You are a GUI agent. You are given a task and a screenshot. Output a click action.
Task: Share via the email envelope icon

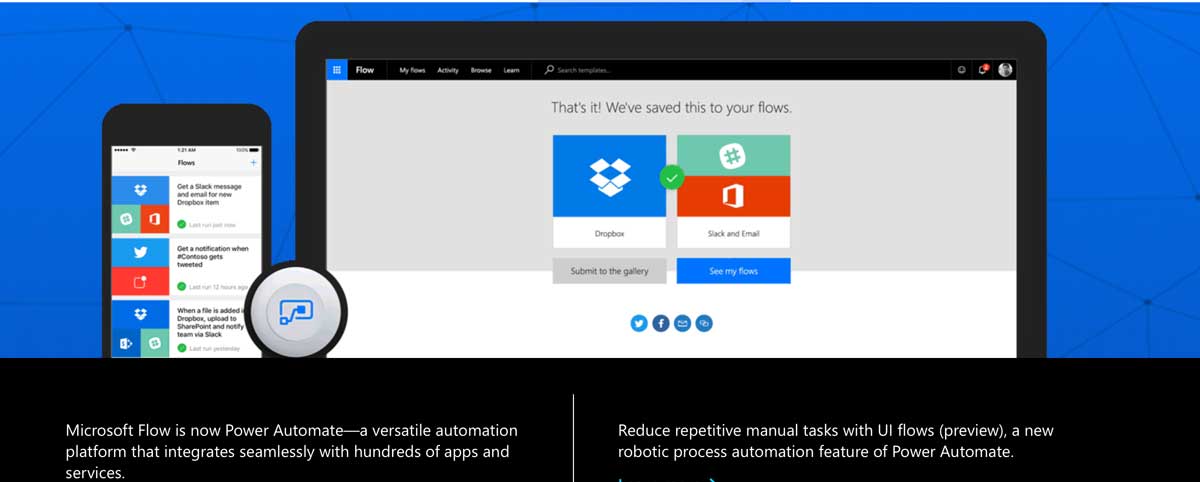point(683,323)
